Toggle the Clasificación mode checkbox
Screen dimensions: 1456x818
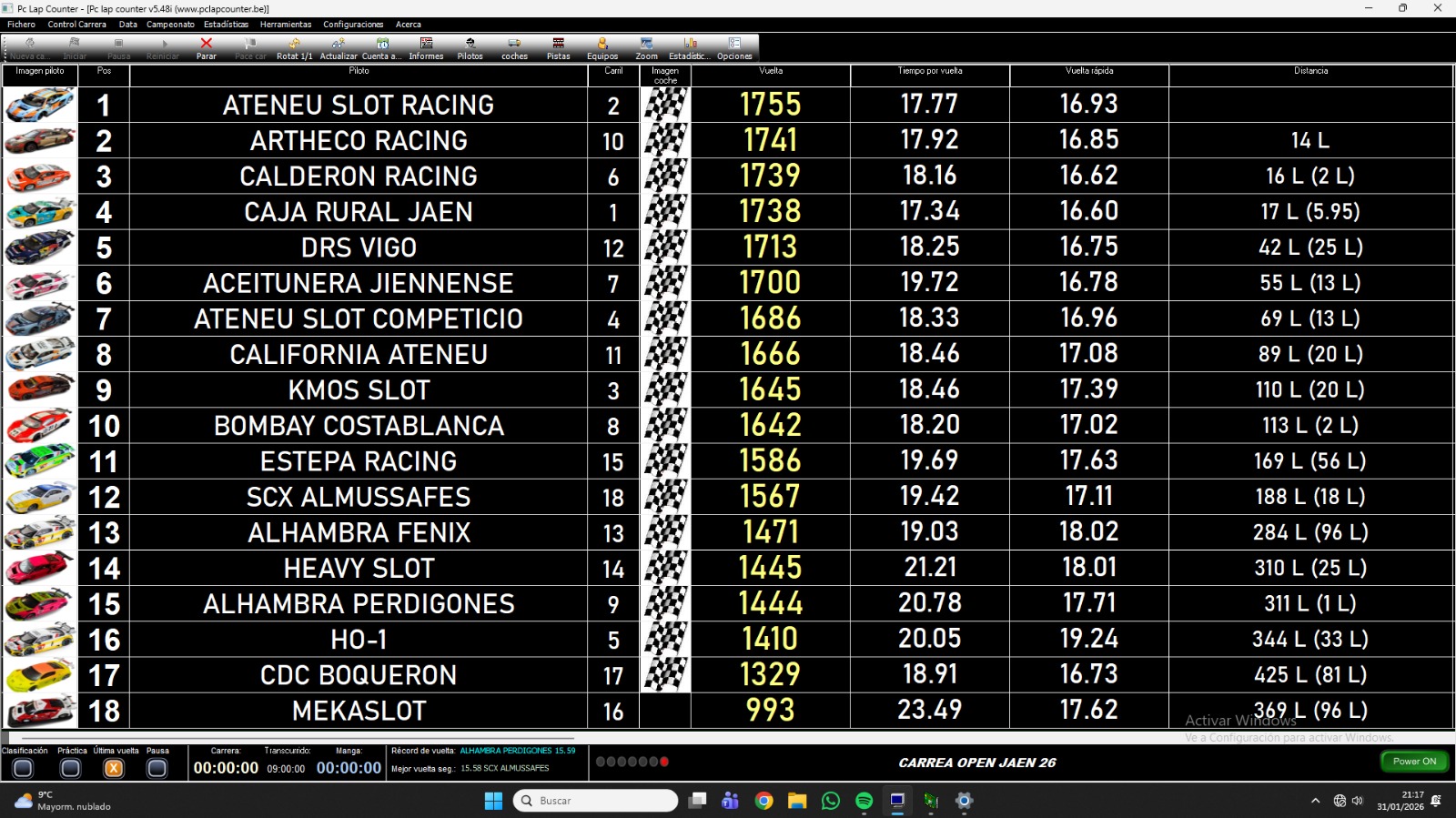coord(23,769)
